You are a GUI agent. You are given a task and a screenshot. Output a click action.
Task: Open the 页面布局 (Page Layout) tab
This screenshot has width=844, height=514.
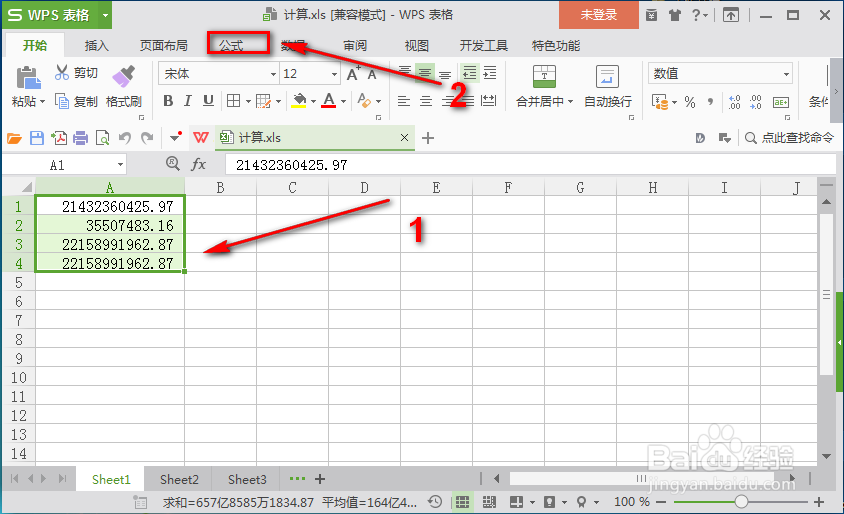point(164,46)
